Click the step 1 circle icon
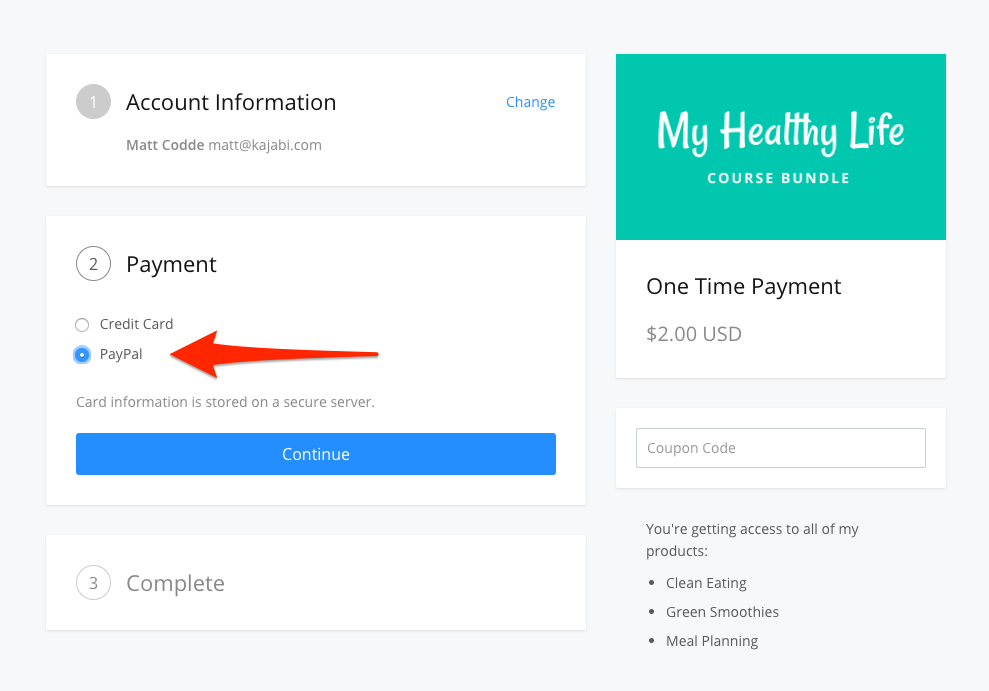 (93, 102)
